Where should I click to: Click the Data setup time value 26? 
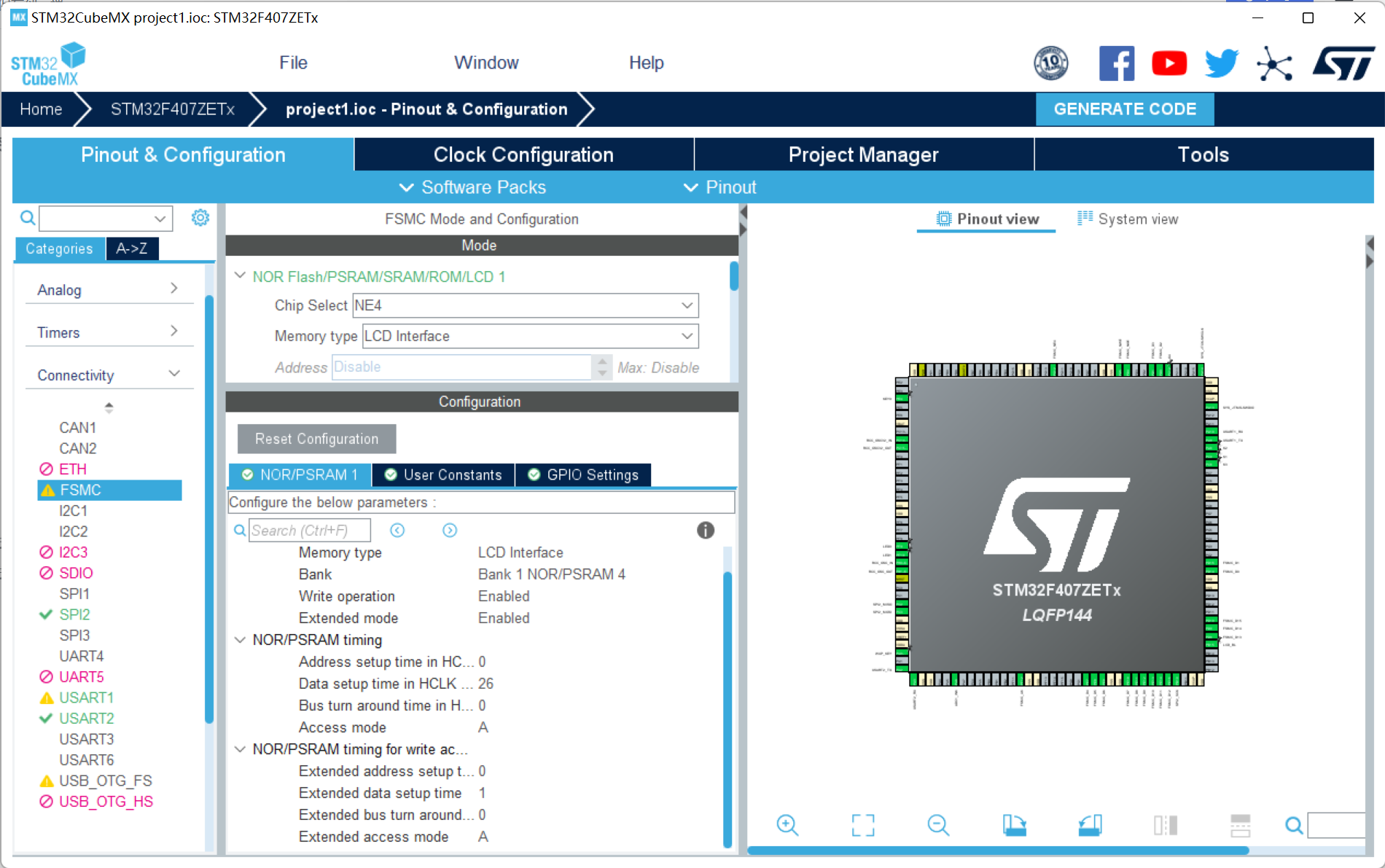point(485,684)
